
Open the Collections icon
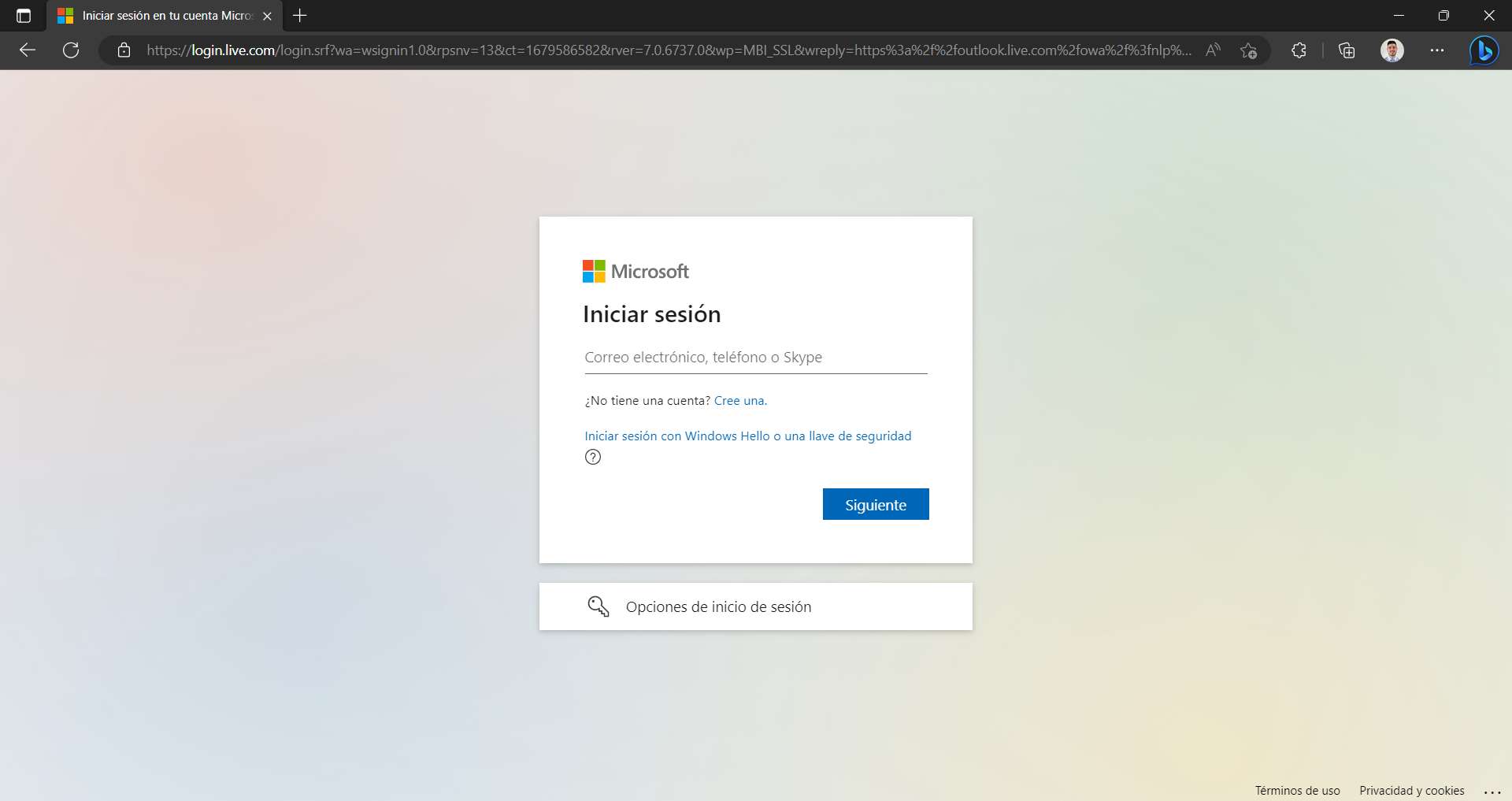(1347, 50)
